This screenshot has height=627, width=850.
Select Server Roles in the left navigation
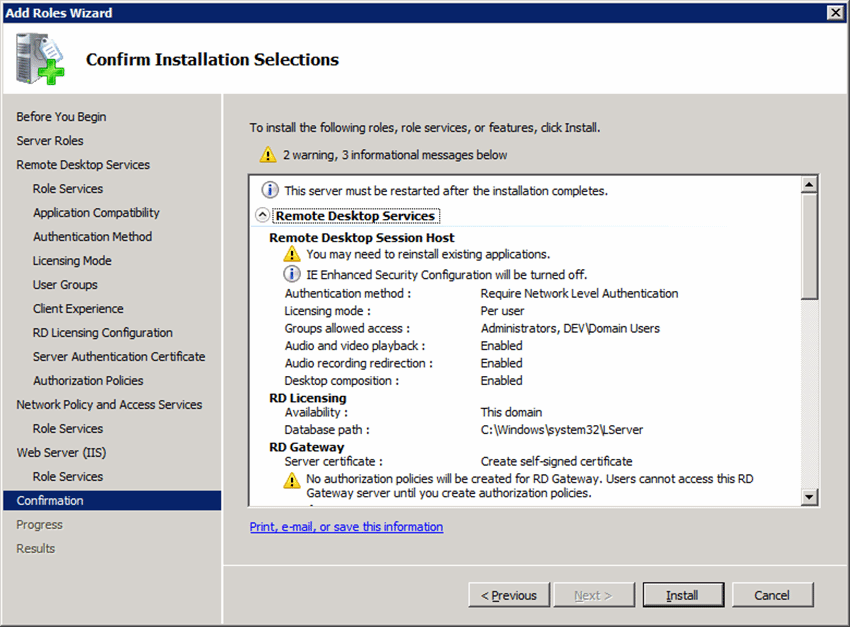point(50,141)
